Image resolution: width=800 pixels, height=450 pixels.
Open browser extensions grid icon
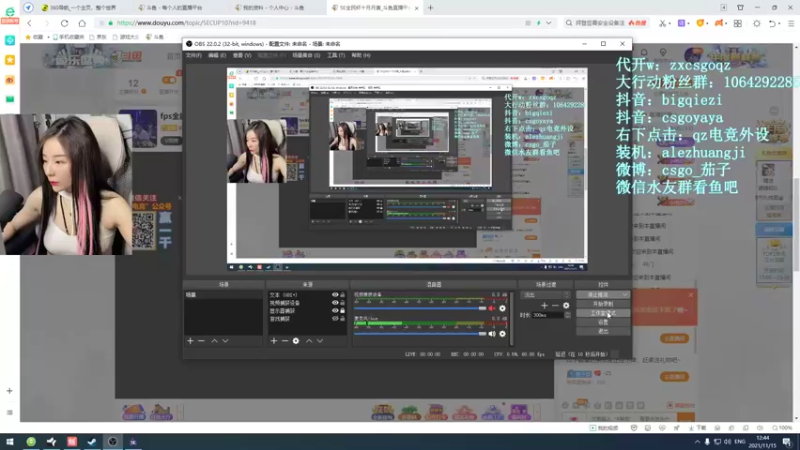pyautogui.click(x=738, y=23)
